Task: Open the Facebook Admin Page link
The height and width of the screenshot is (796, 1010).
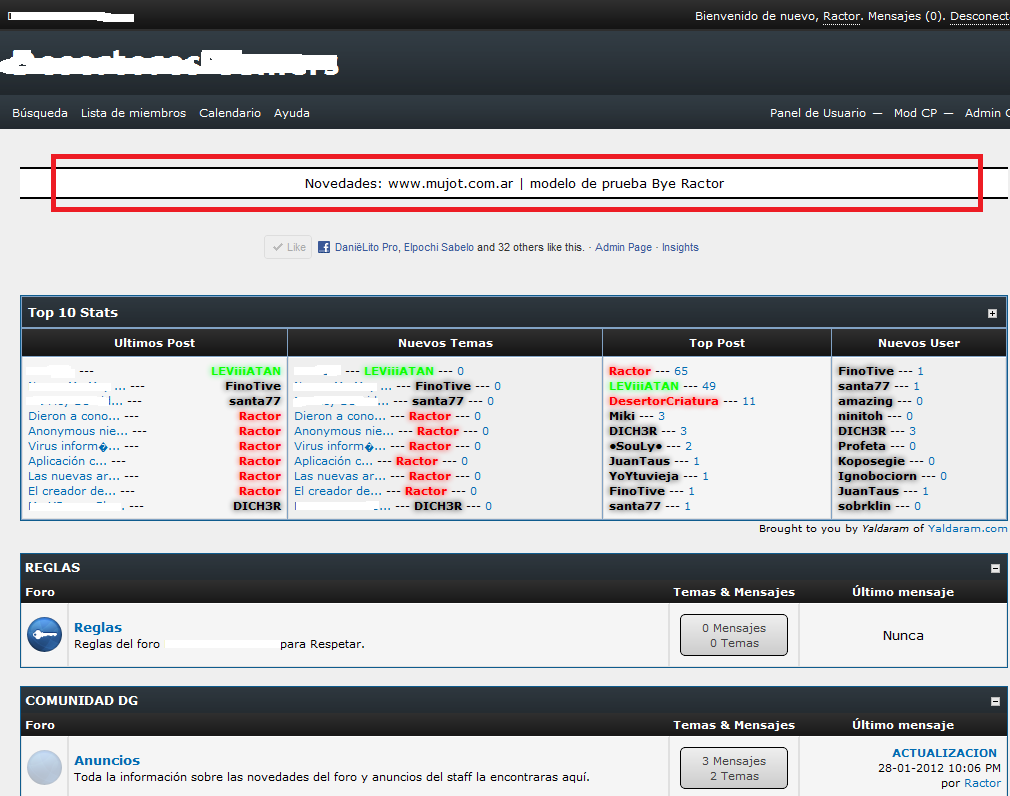Action: tap(623, 247)
